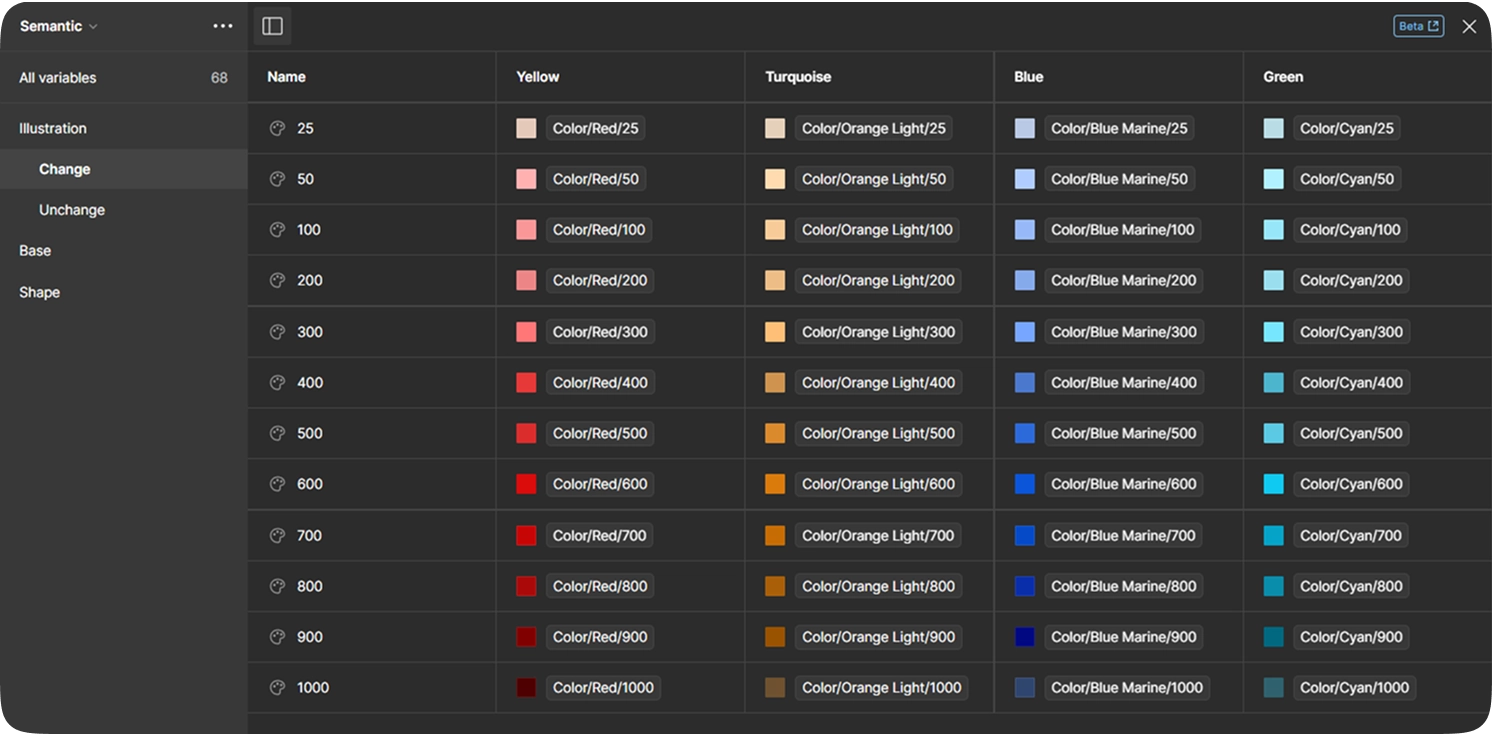Click the palette icon next to variable 25
The width and height of the screenshot is (1492, 734).
point(277,128)
